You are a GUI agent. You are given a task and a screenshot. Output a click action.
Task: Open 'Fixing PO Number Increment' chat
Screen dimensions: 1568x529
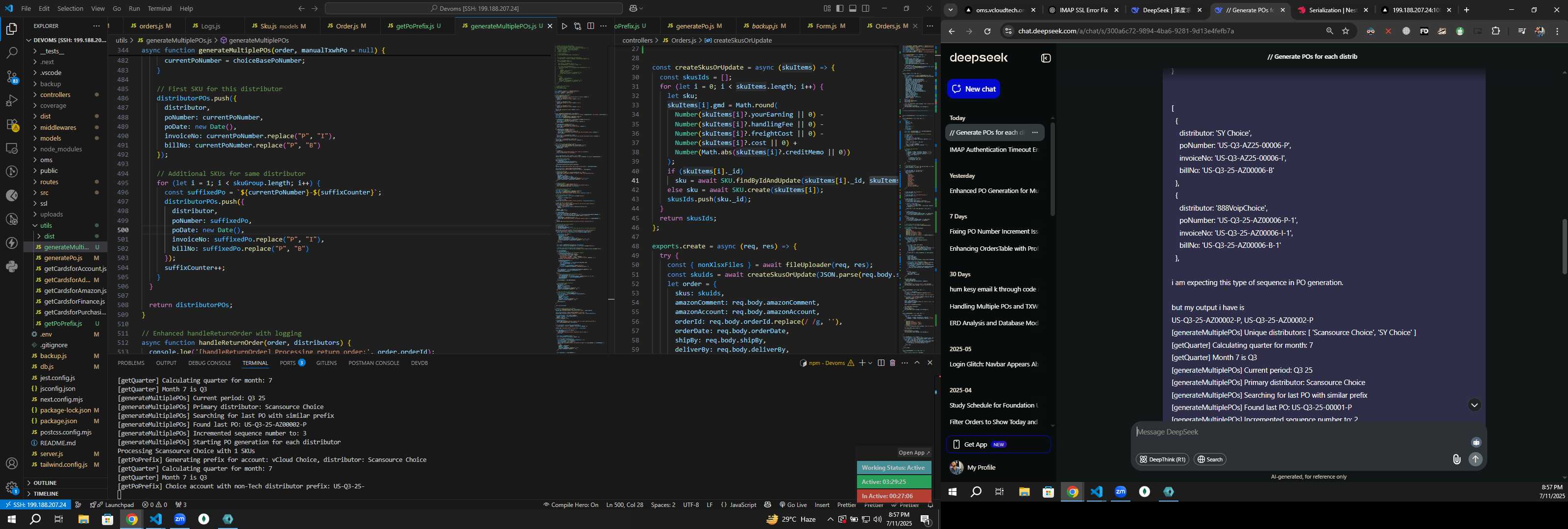click(993, 231)
